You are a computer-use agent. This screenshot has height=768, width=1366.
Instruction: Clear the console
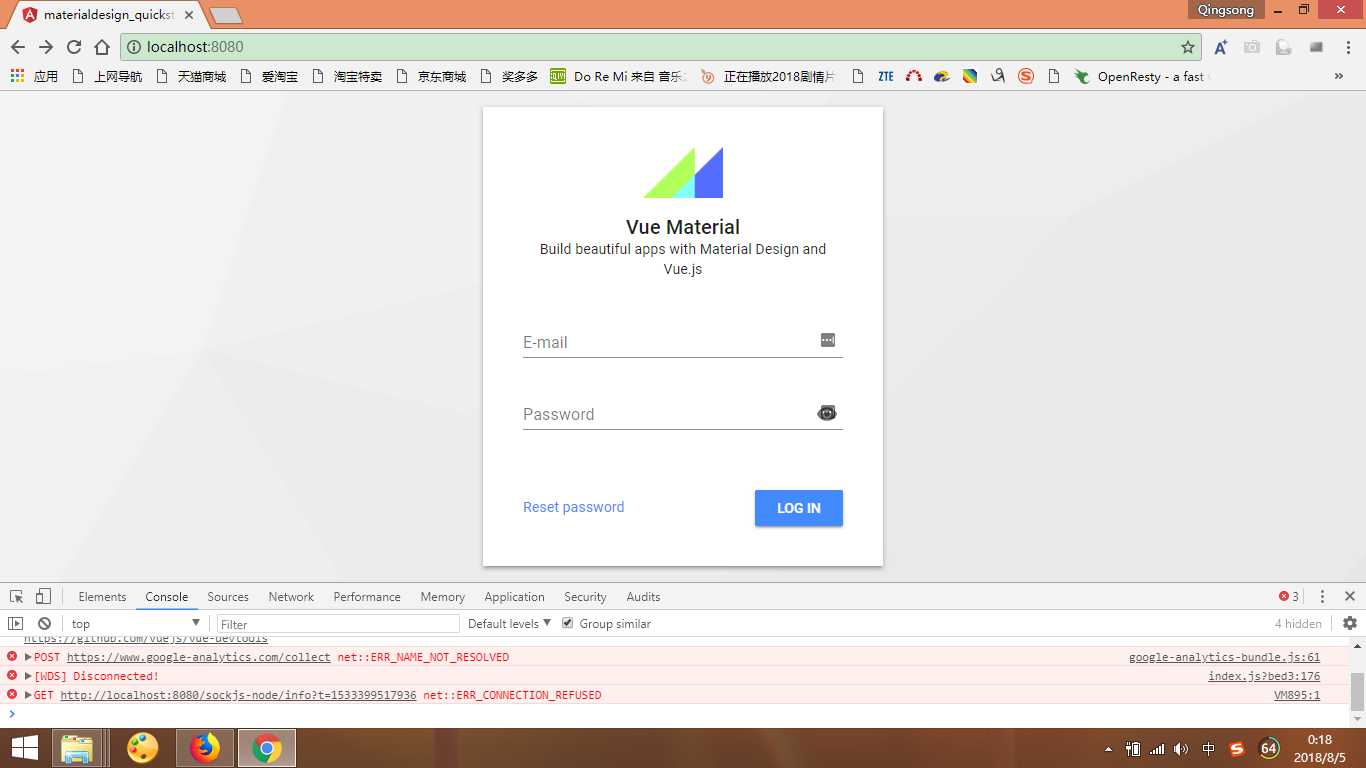pos(44,623)
